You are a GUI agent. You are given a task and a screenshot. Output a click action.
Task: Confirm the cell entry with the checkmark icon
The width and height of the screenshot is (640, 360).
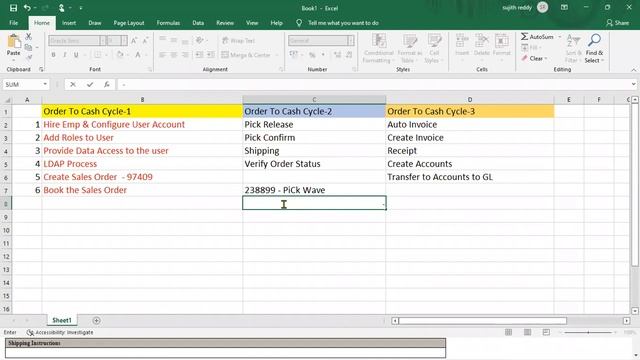(x=90, y=84)
